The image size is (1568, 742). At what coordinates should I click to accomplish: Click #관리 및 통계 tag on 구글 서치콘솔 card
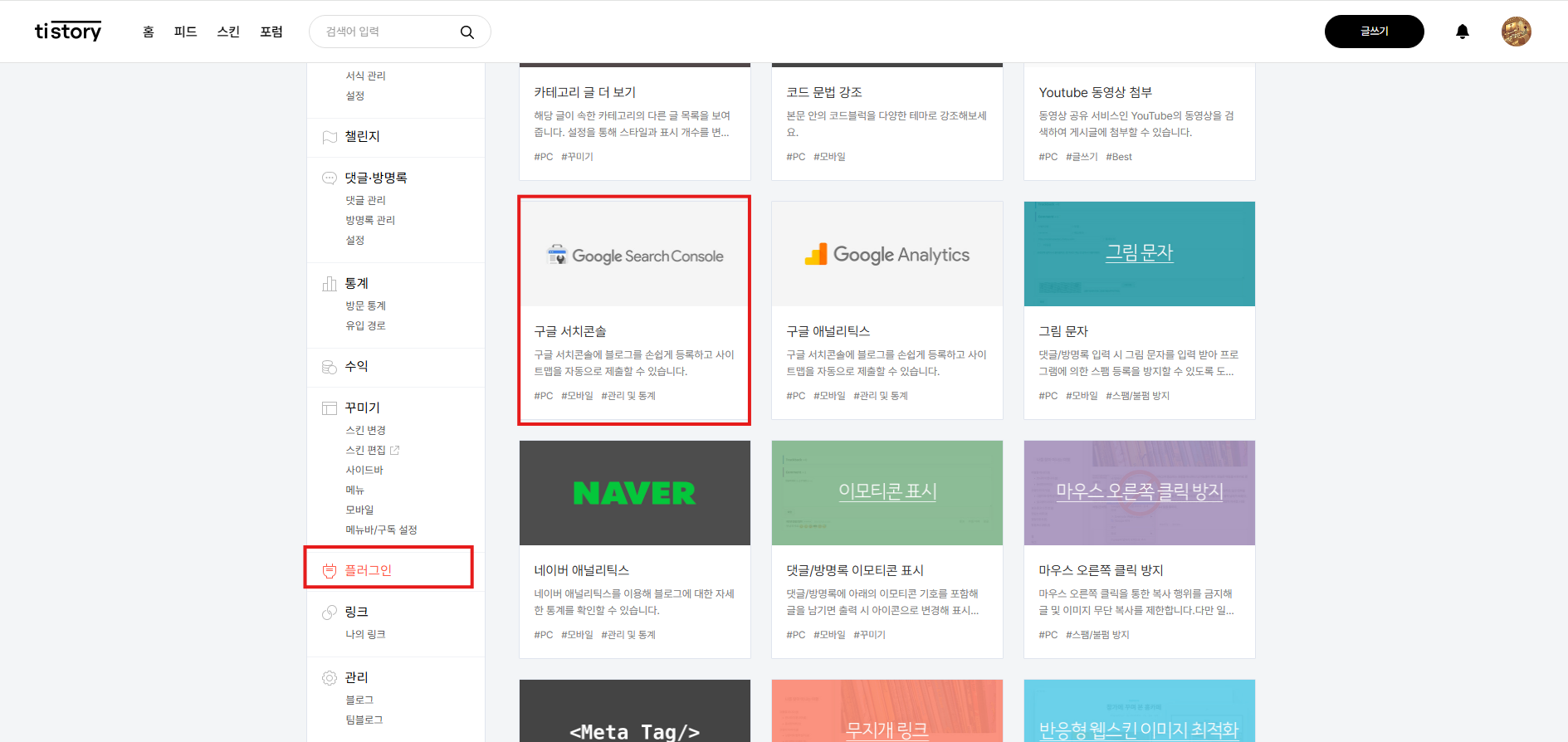628,396
